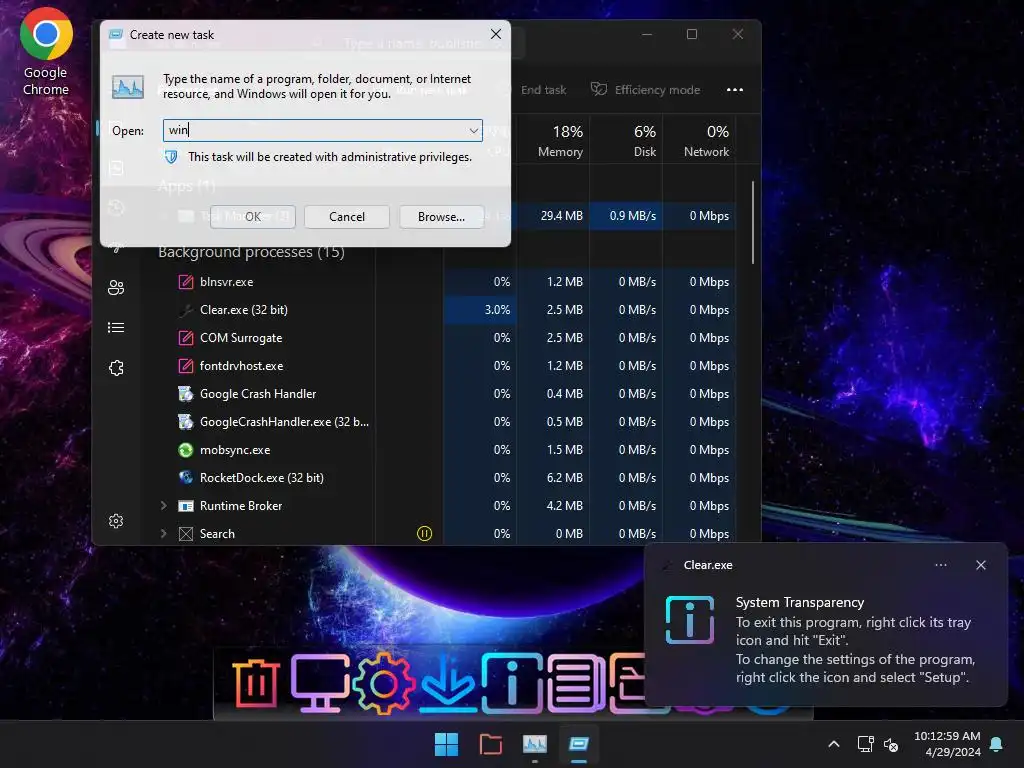Click the System Transparency notification info icon

coord(690,620)
